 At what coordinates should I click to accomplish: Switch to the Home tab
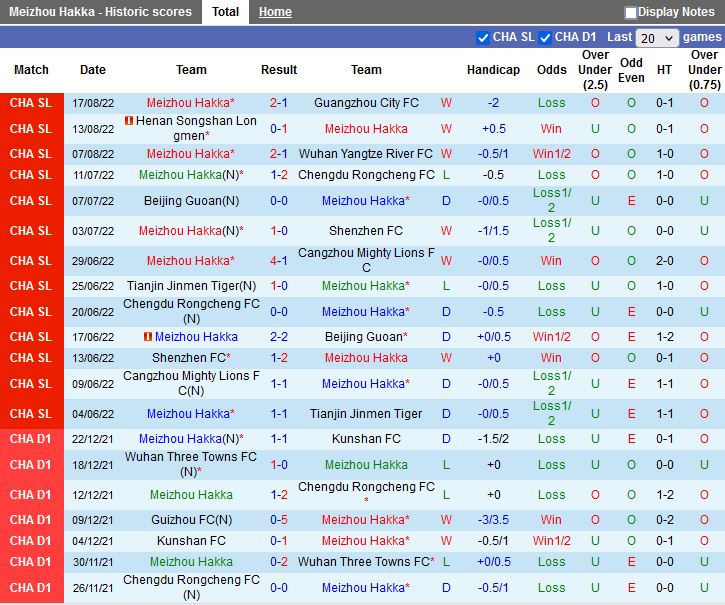click(275, 12)
